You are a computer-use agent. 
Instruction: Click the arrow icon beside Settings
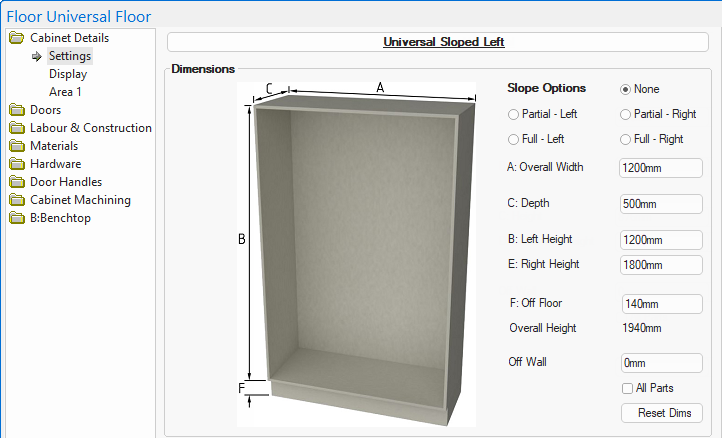pyautogui.click(x=36, y=56)
